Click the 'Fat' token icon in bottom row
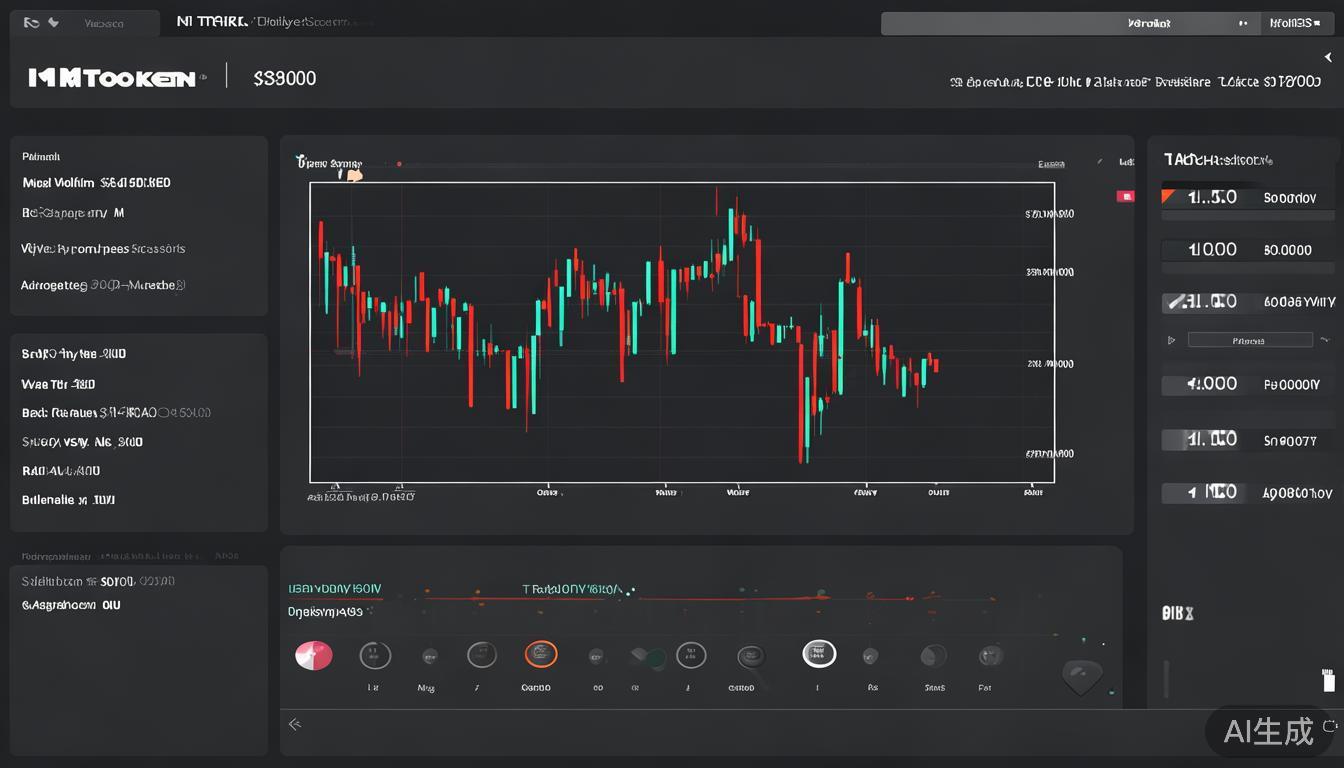Image resolution: width=1344 pixels, height=768 pixels. point(988,655)
